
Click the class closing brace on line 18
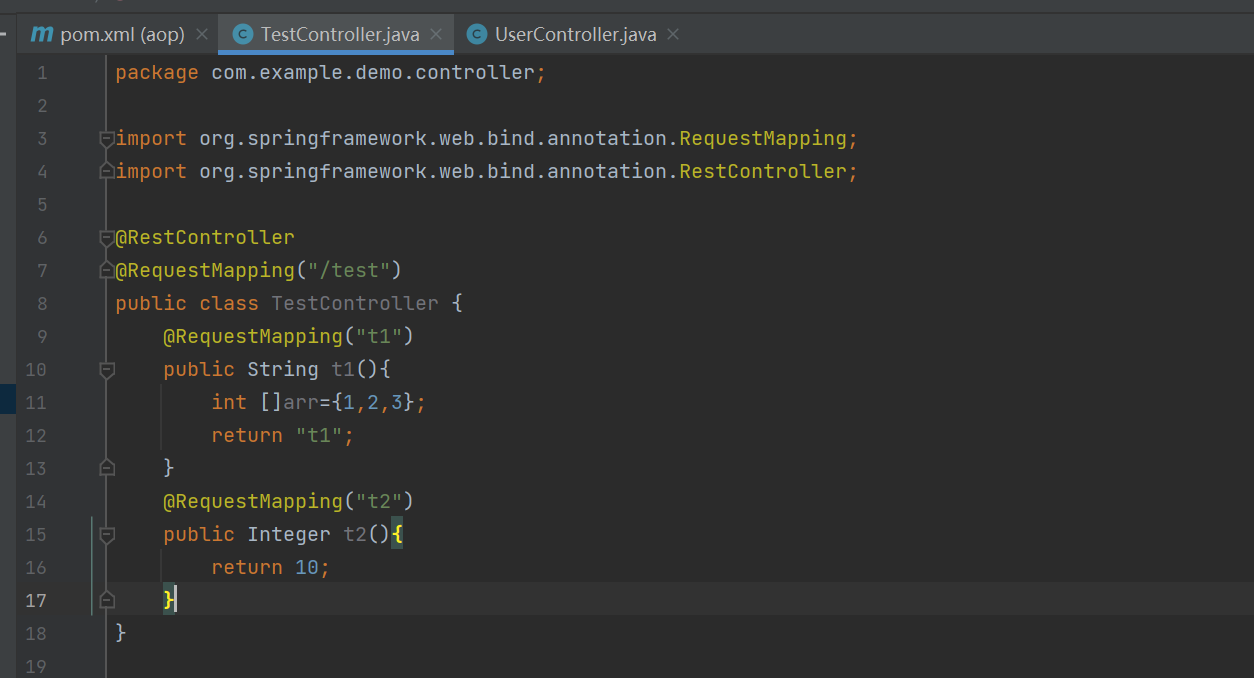pyautogui.click(x=121, y=632)
